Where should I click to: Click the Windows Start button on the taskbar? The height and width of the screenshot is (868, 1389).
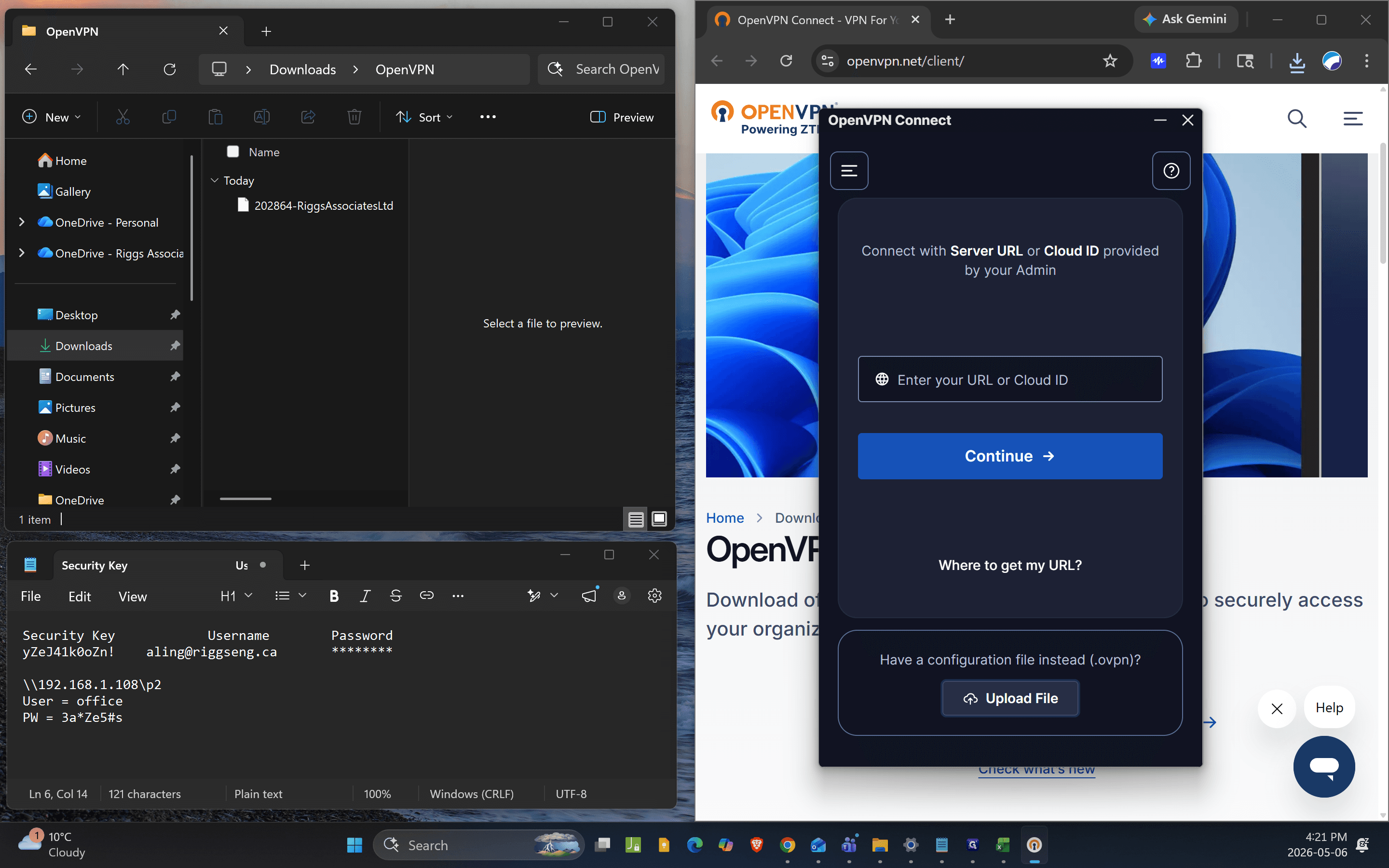pyautogui.click(x=354, y=845)
